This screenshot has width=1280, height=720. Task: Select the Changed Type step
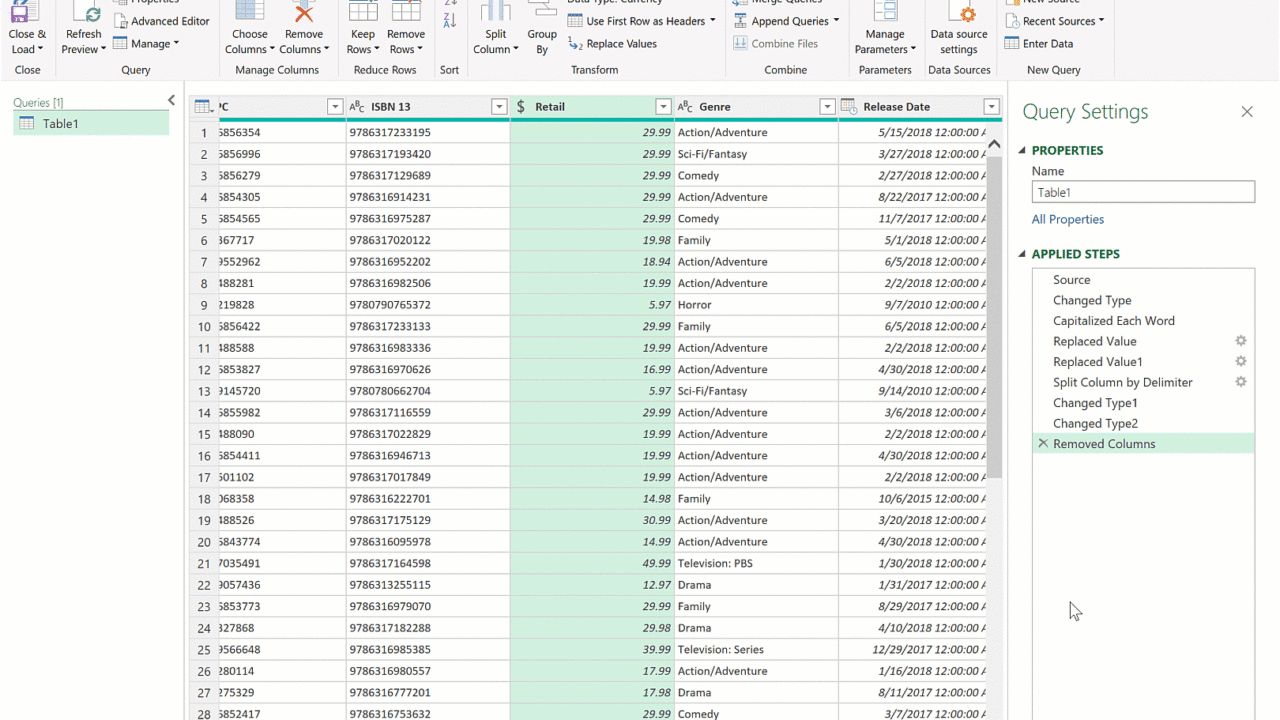(1092, 300)
